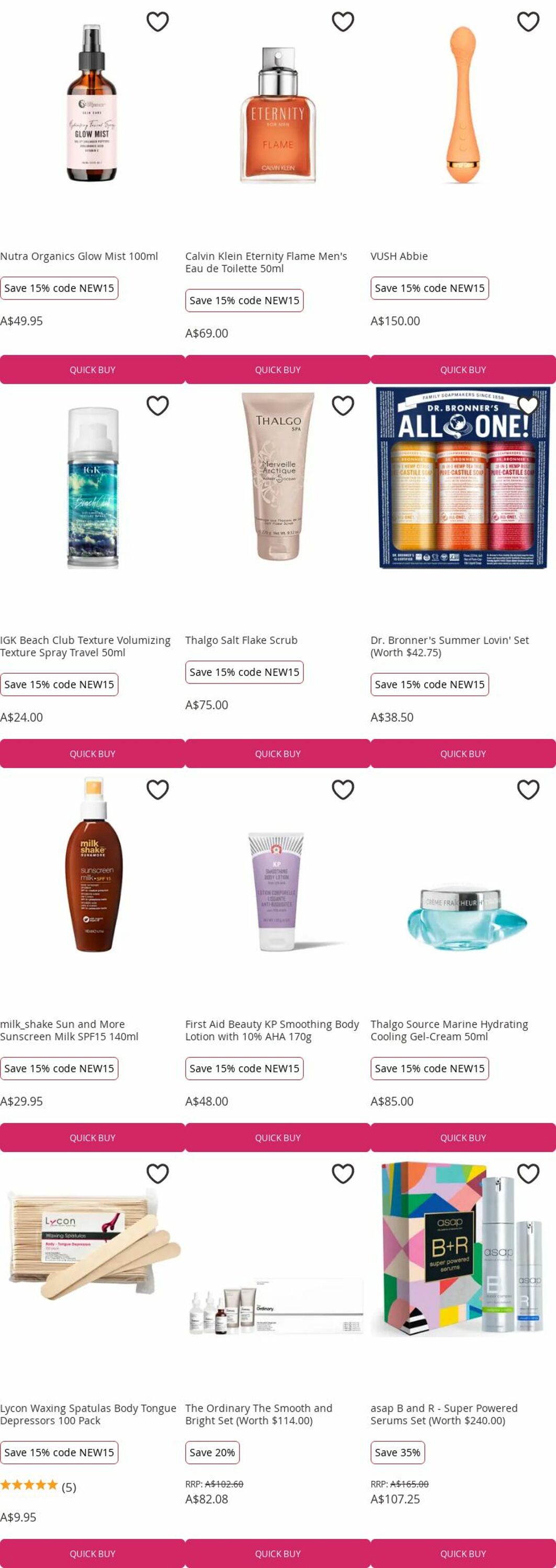The width and height of the screenshot is (556, 1568).
Task: Quick Buy the Nutra Organics Glow Mist
Action: point(93,370)
